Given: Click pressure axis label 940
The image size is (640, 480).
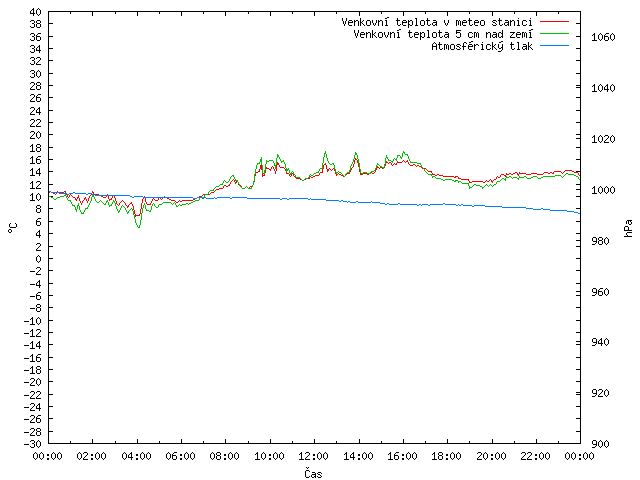Looking at the screenshot, I should 600,342.
